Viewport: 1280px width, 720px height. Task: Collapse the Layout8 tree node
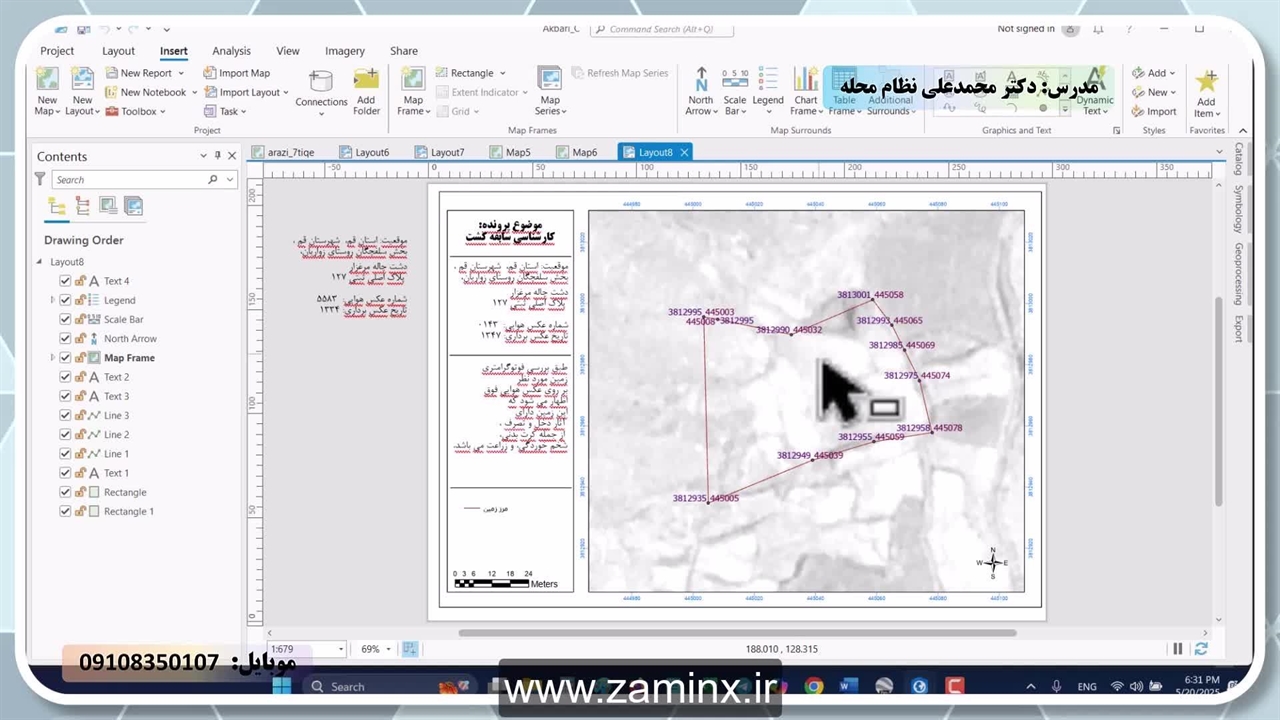(x=41, y=262)
